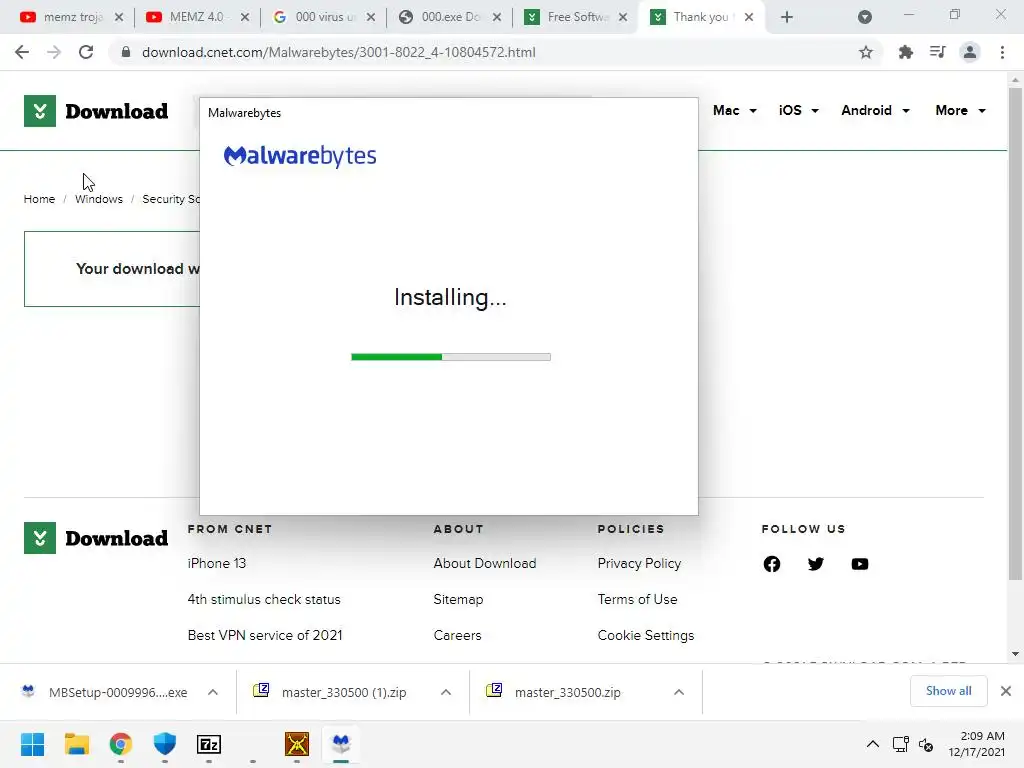Image resolution: width=1024 pixels, height=768 pixels.
Task: Open the Chrome extensions puzzle icon
Action: click(905, 52)
